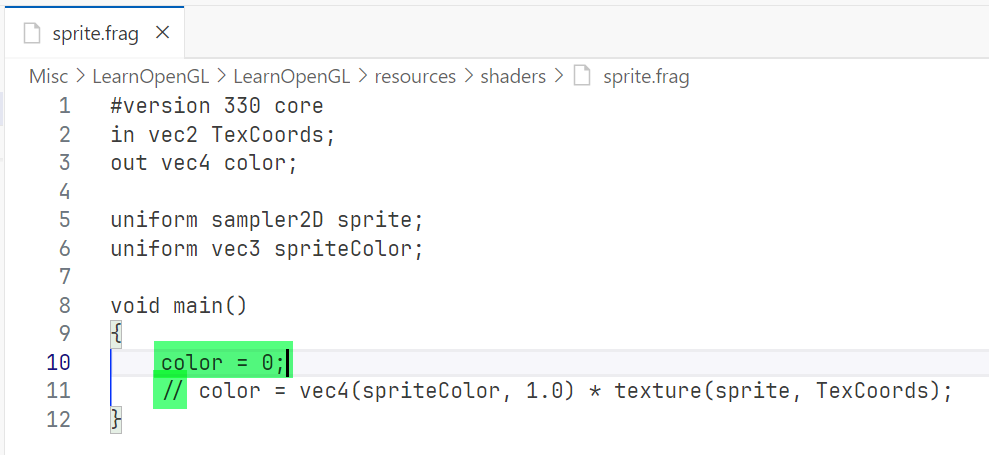Open the resources breadcrumb folder
Screen dimensions: 989x455
(415, 76)
